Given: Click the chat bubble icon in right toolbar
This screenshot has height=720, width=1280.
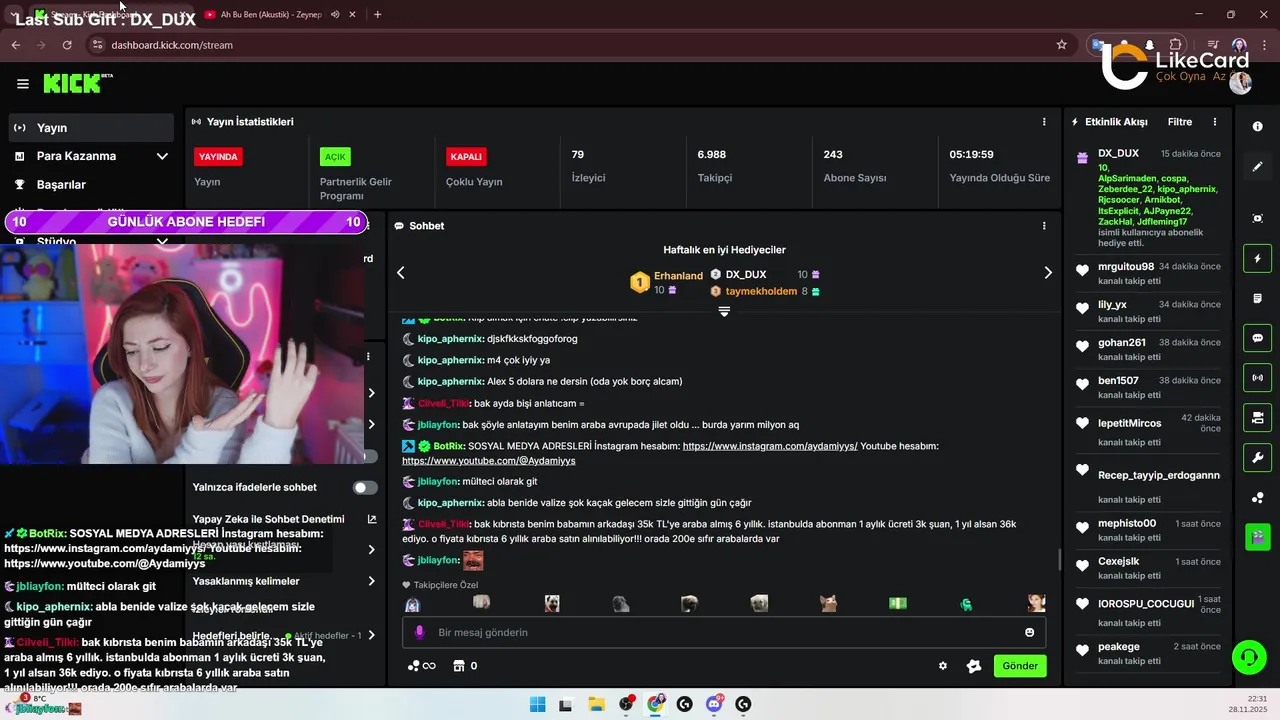Looking at the screenshot, I should 1258,338.
